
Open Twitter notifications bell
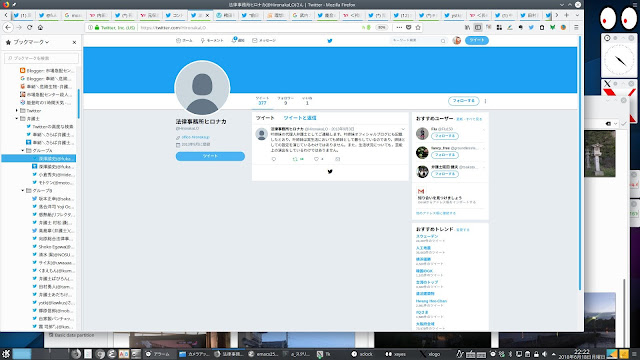click(x=238, y=40)
